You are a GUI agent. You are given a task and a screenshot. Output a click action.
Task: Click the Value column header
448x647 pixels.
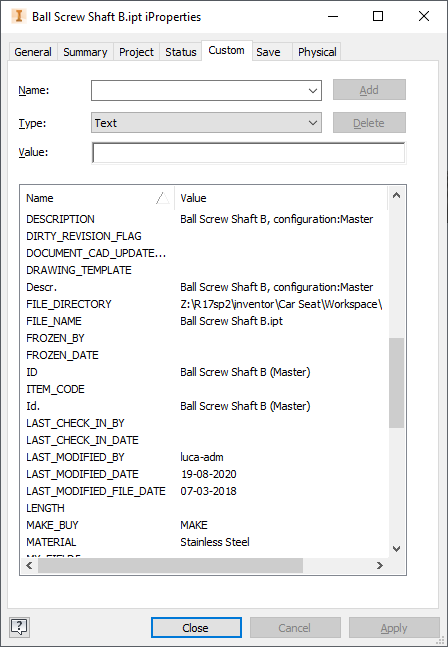click(281, 198)
